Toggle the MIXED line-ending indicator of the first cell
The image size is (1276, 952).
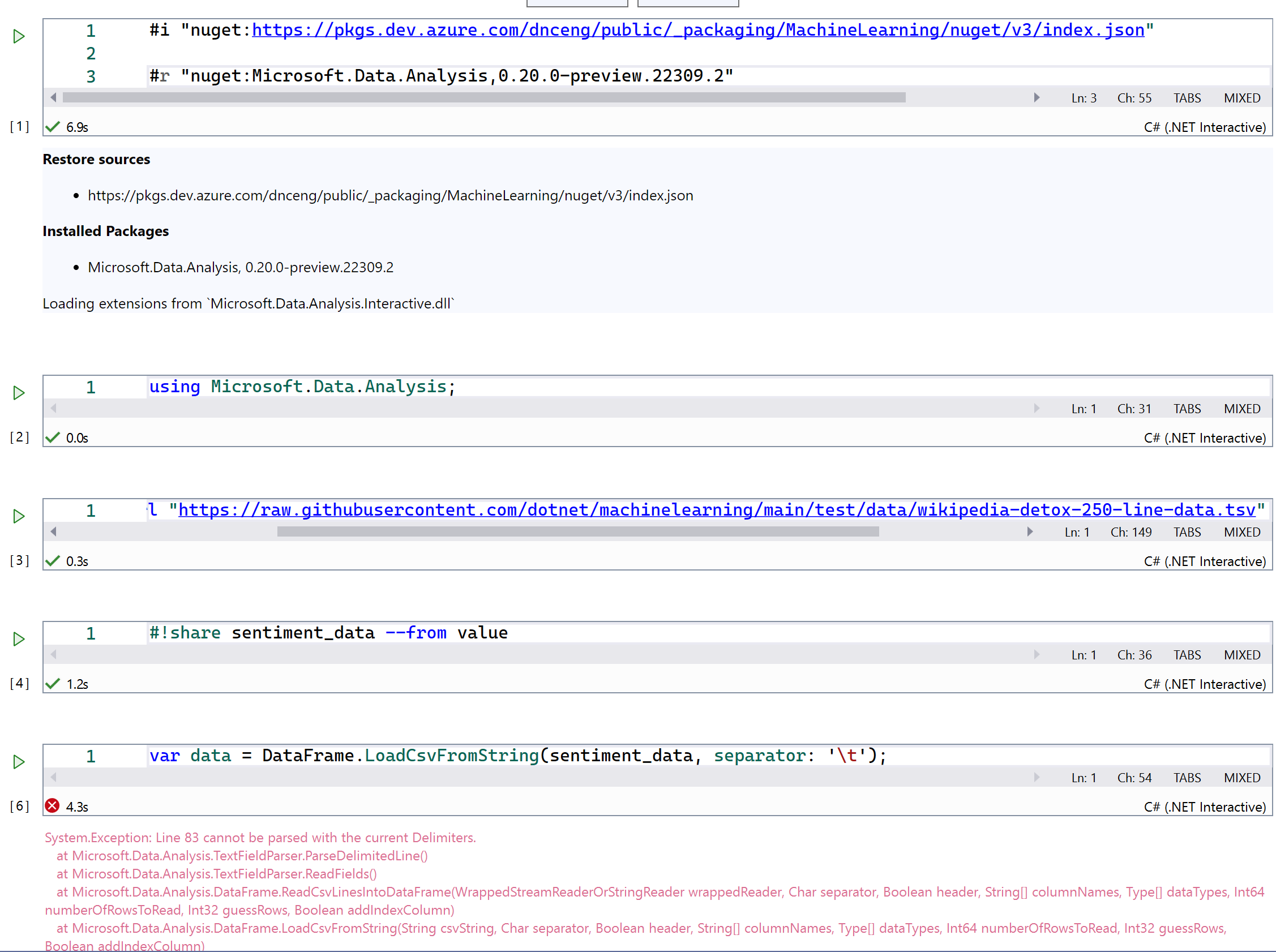coord(1242,98)
